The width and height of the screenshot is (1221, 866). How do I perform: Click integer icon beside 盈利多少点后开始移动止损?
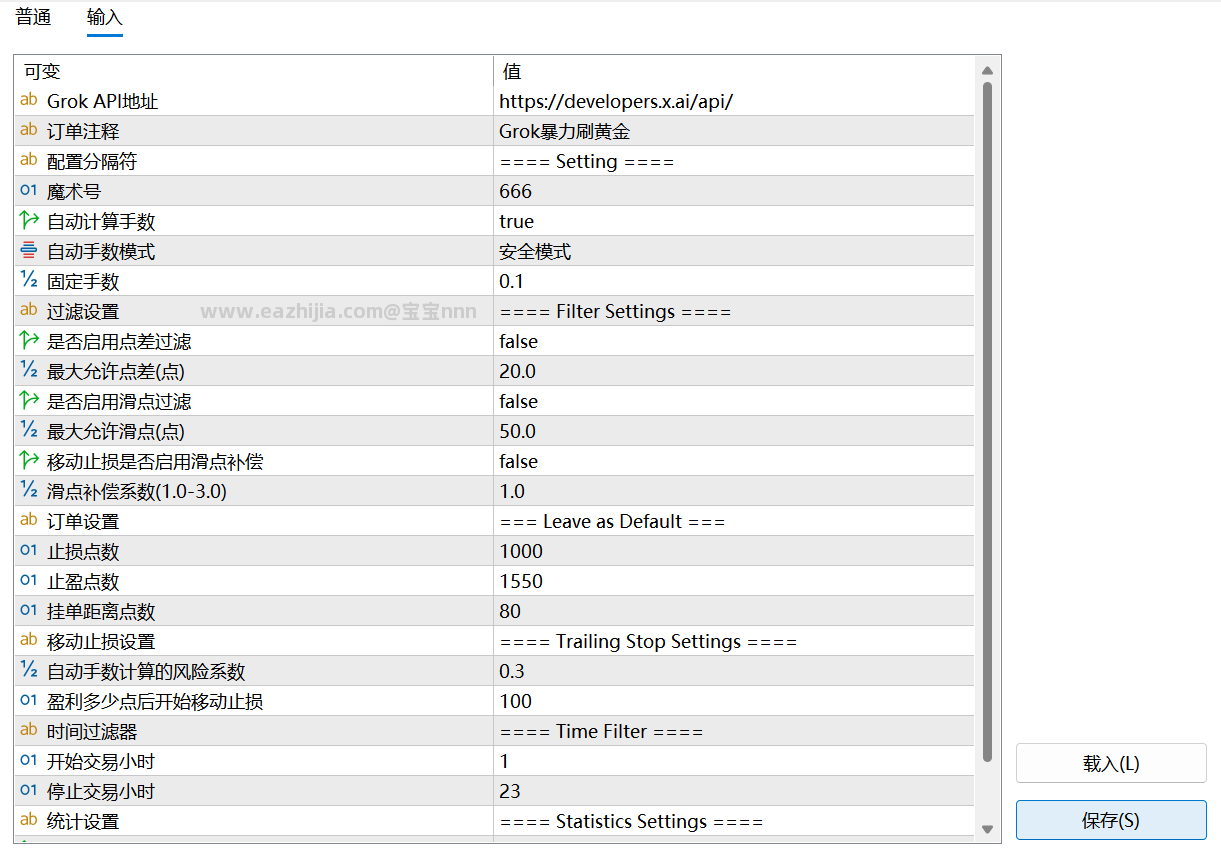coord(28,701)
